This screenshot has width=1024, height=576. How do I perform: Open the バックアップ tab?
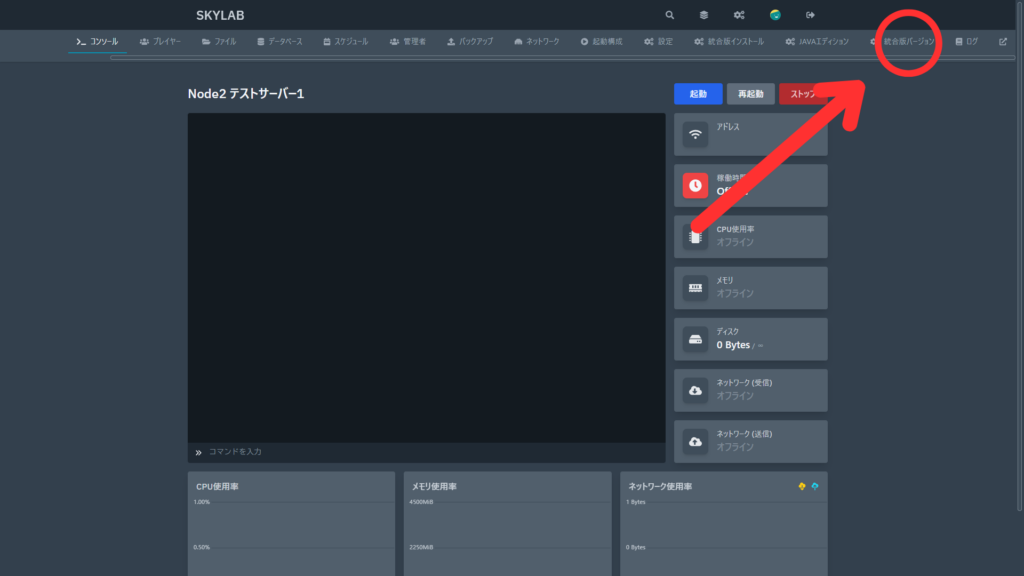point(470,42)
